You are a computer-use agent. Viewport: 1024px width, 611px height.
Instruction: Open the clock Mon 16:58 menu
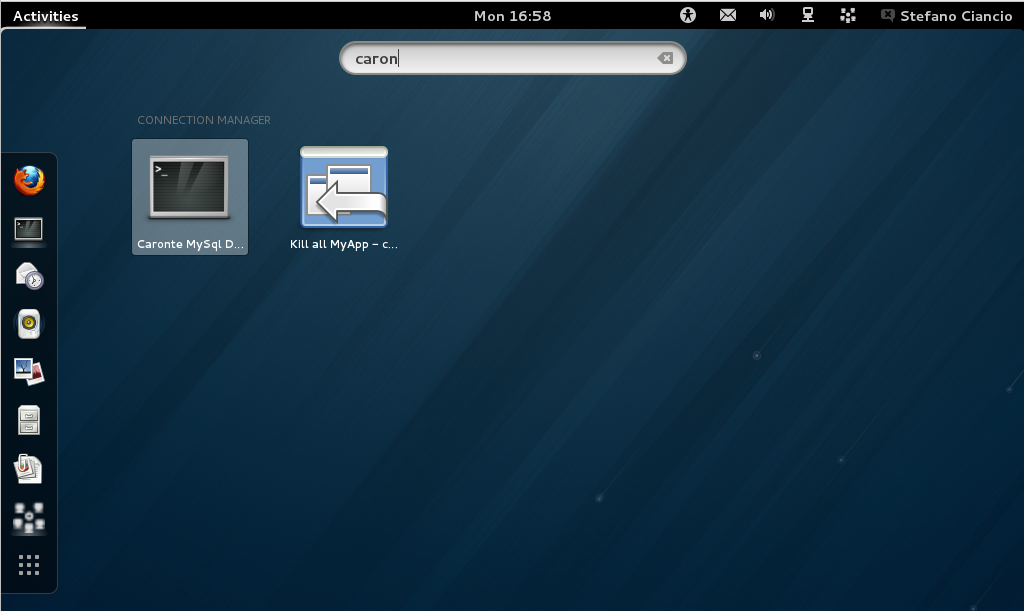[x=513, y=16]
